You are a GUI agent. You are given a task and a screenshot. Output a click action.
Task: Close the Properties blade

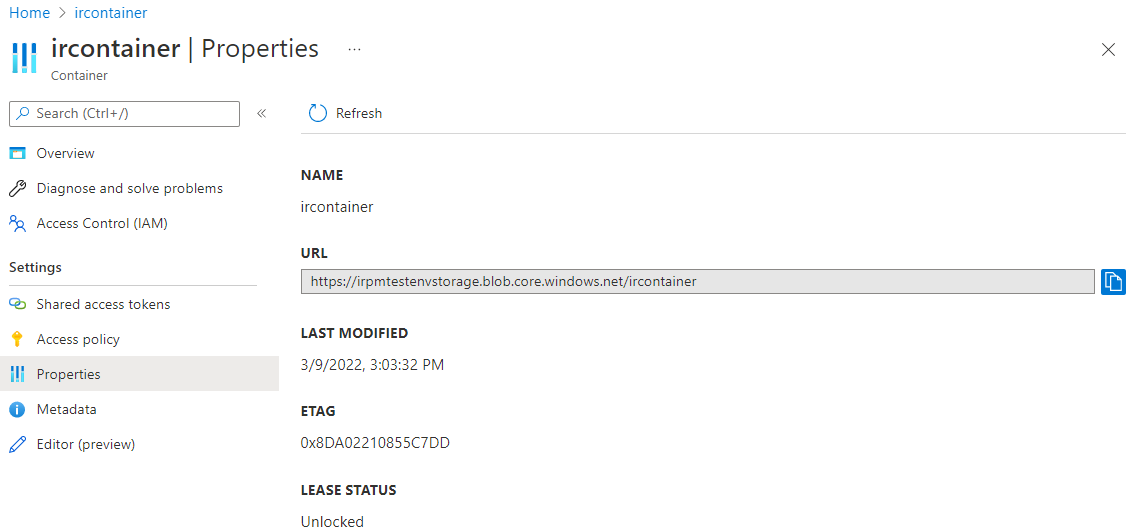click(x=1109, y=50)
